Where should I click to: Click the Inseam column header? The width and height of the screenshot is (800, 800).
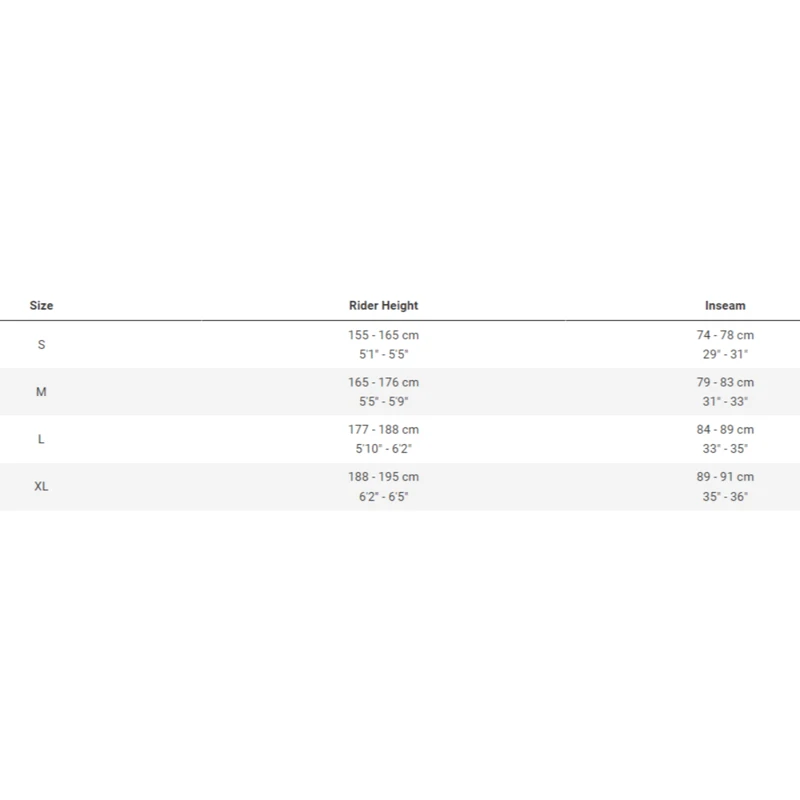click(725, 305)
